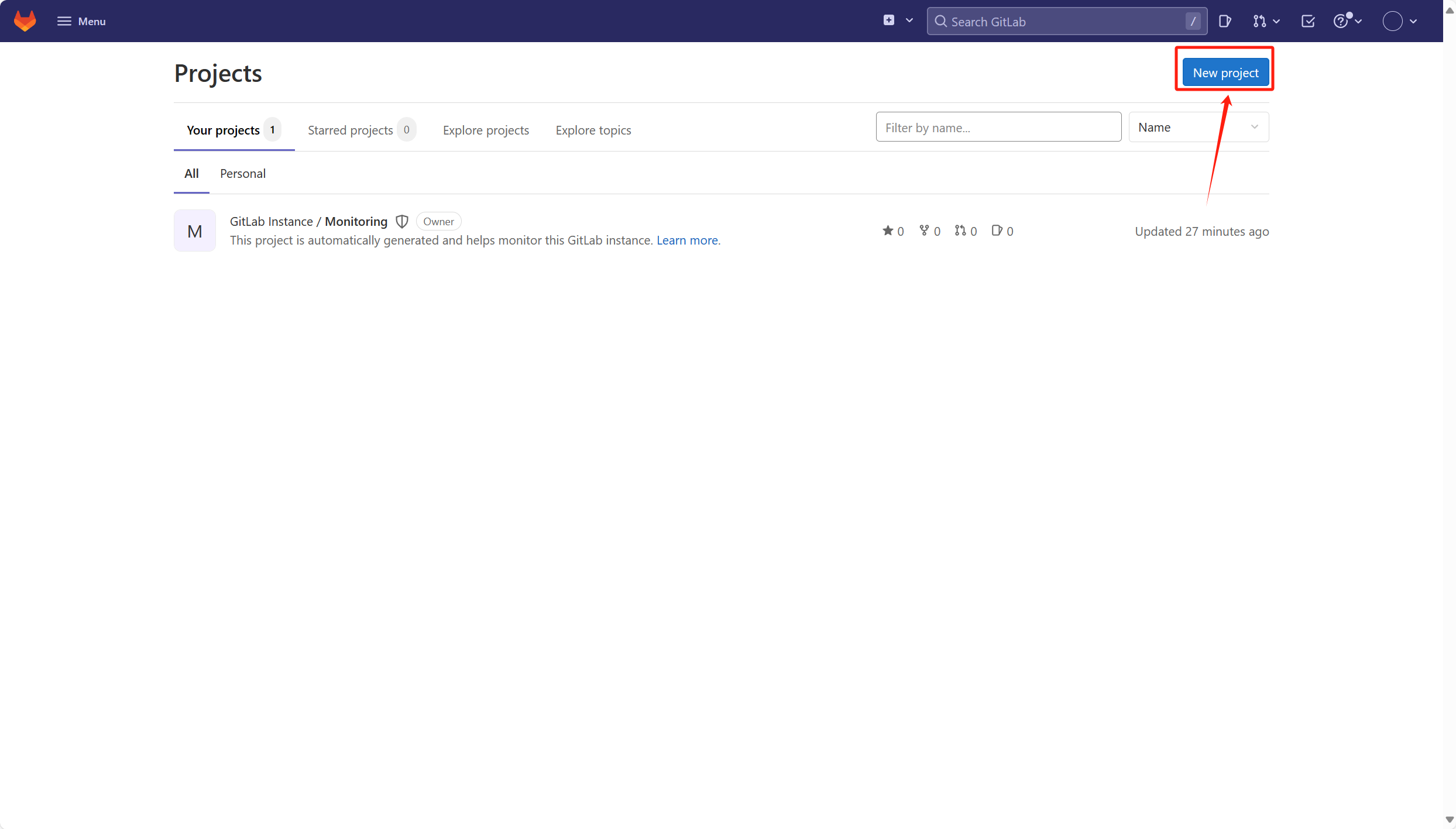Open merge requests icon dropdown

click(1266, 21)
